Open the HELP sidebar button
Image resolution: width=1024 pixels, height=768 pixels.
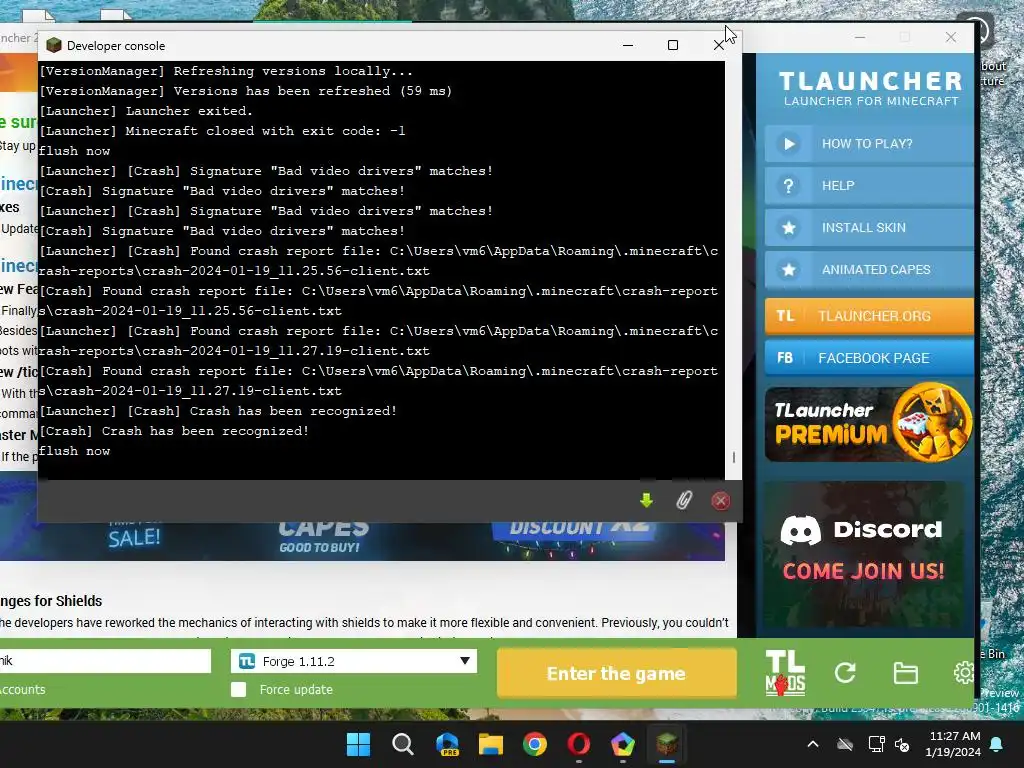point(869,185)
